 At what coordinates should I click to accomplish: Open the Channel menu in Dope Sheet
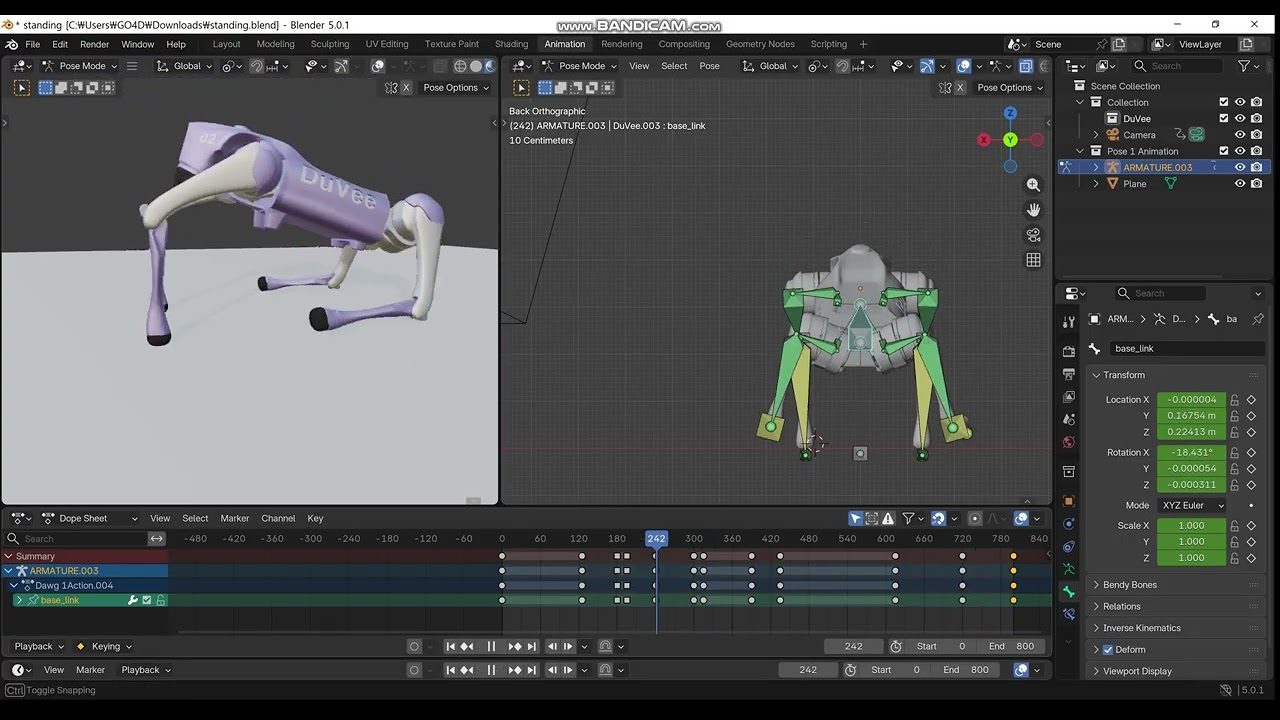[278, 518]
